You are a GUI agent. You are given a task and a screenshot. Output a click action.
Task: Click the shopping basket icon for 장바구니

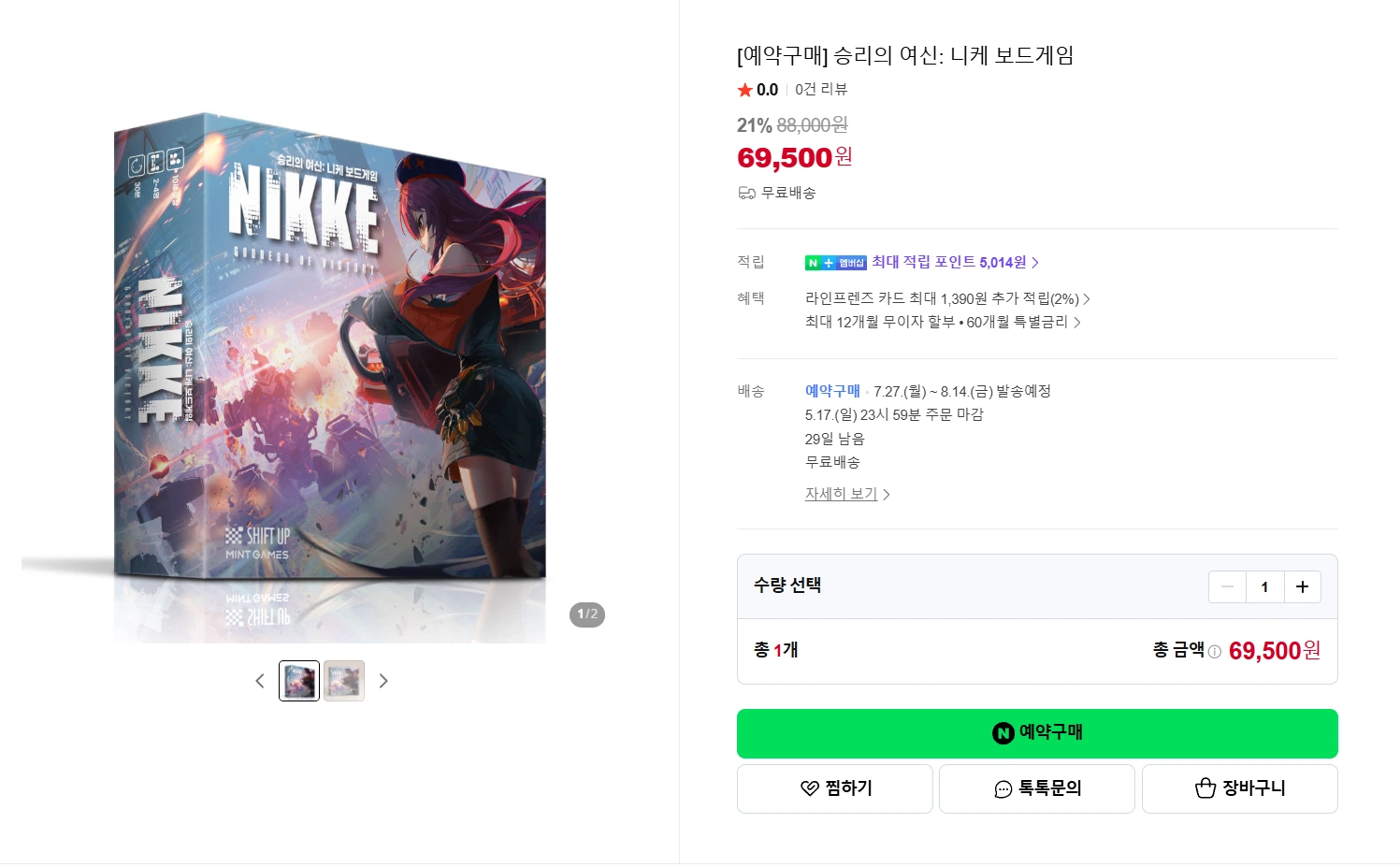pyautogui.click(x=1205, y=788)
